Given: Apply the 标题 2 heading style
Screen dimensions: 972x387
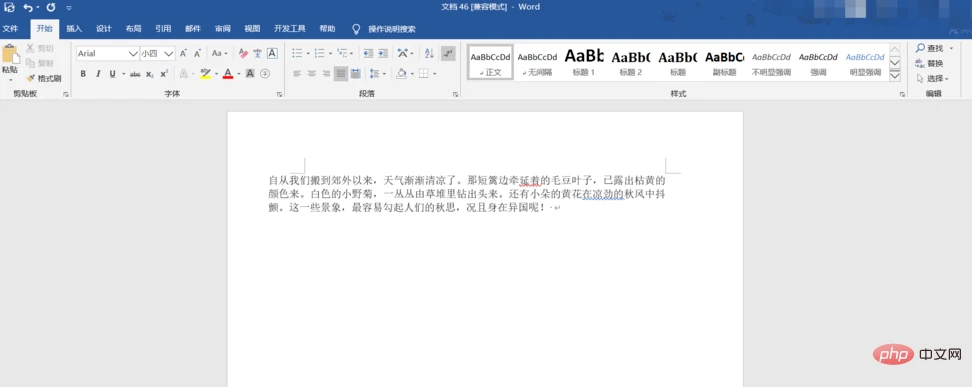Looking at the screenshot, I should pyautogui.click(x=631, y=62).
